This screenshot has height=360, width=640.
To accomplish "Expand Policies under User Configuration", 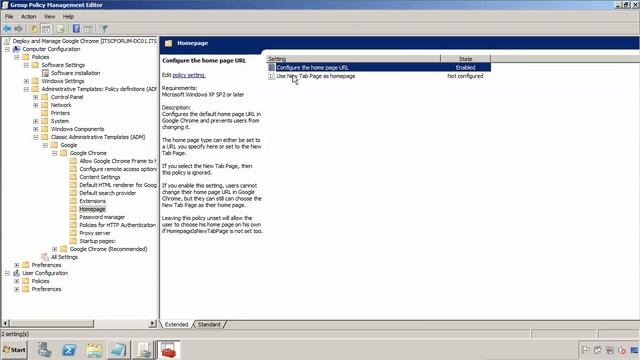I will [x=17, y=281].
